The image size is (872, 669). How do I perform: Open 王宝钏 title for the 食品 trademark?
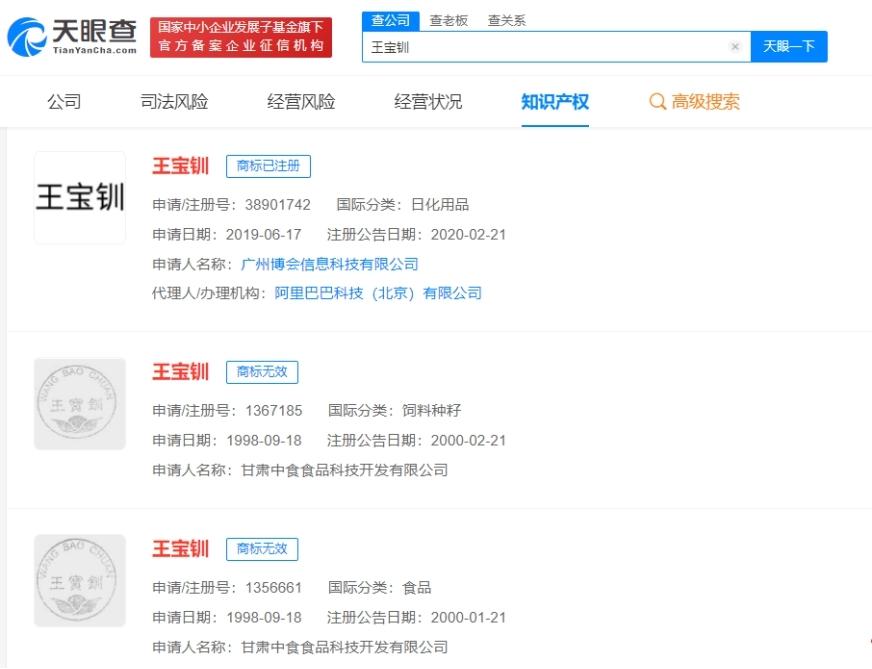point(181,548)
